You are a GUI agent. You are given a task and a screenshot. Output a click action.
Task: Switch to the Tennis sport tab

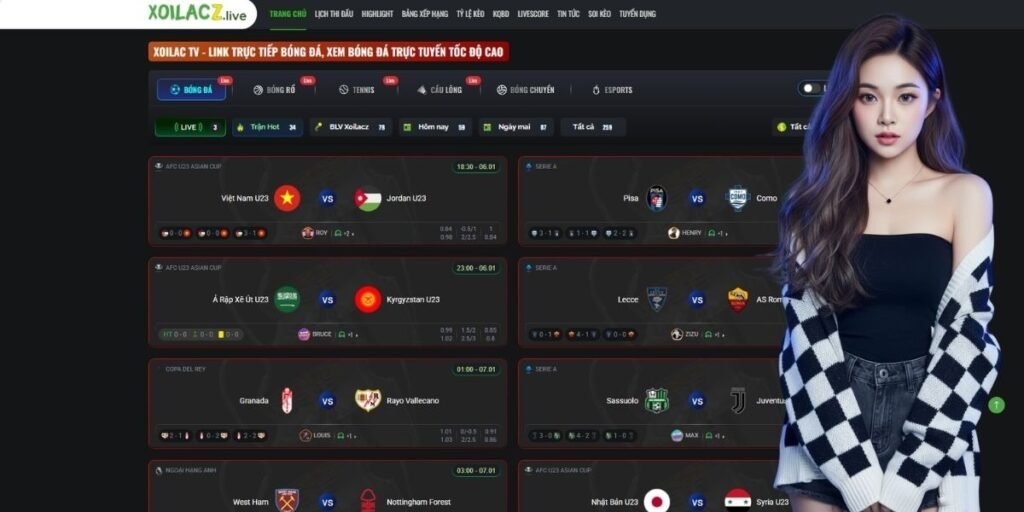[357, 89]
